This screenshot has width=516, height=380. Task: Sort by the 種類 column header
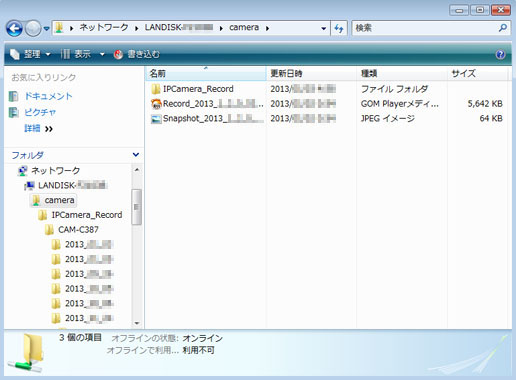tap(402, 73)
